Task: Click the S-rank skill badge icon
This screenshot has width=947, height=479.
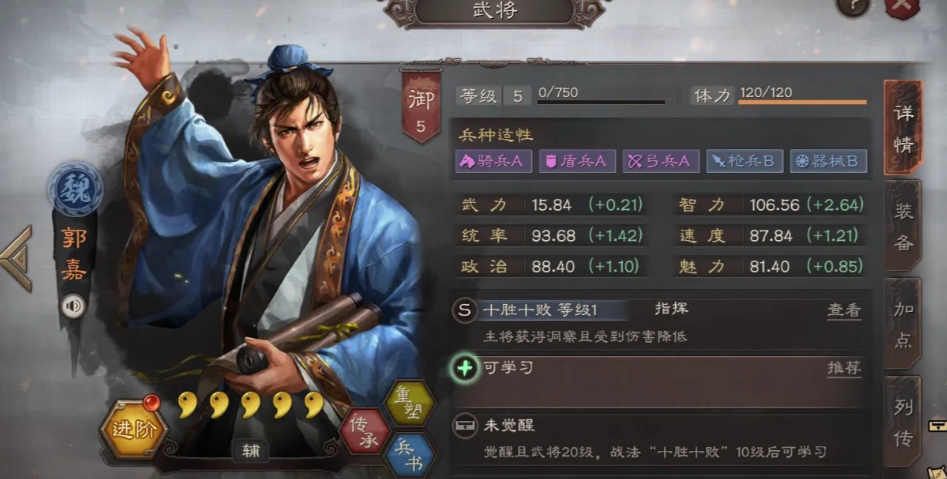Action: tap(465, 311)
